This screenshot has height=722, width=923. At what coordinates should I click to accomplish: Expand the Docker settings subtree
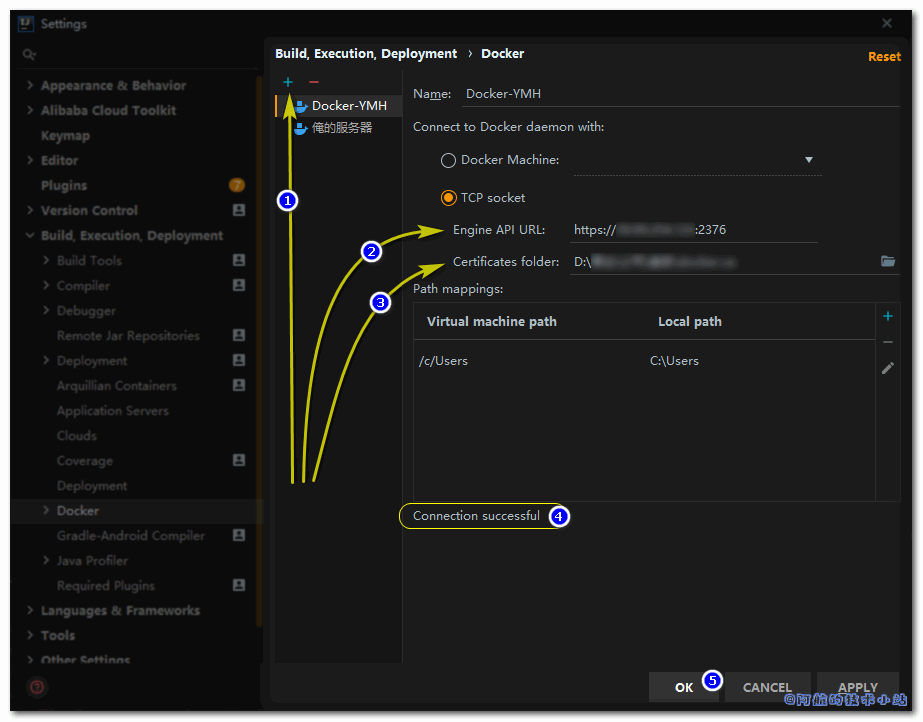tap(46, 511)
